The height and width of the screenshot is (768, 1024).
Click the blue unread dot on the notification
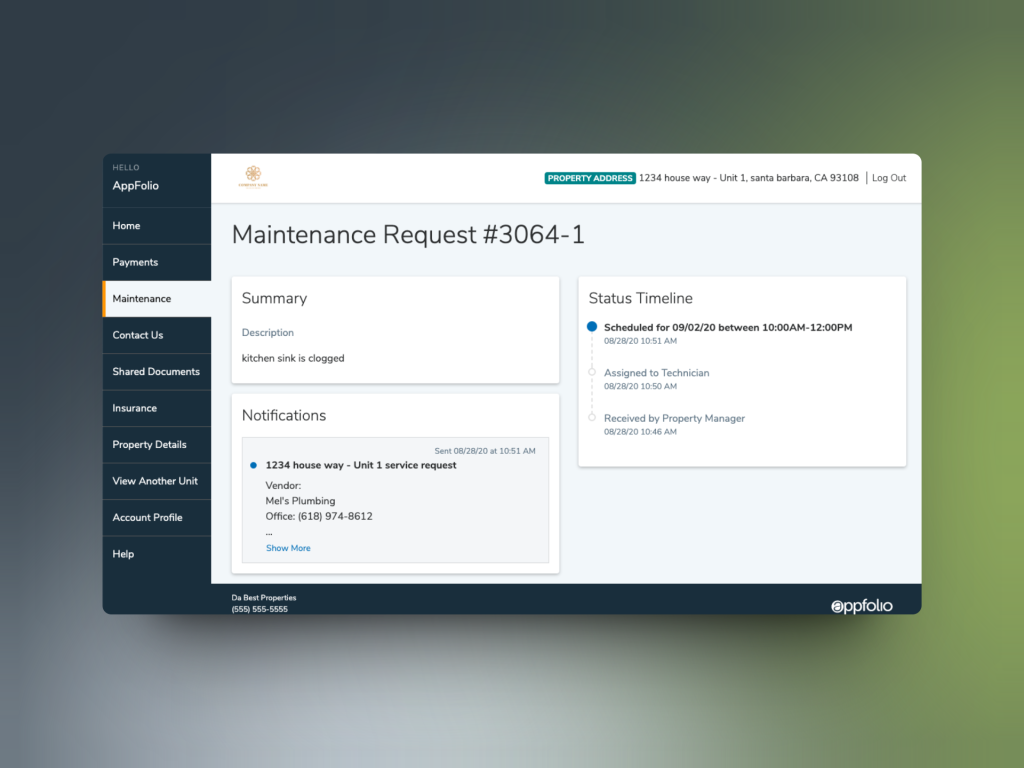pos(253,464)
